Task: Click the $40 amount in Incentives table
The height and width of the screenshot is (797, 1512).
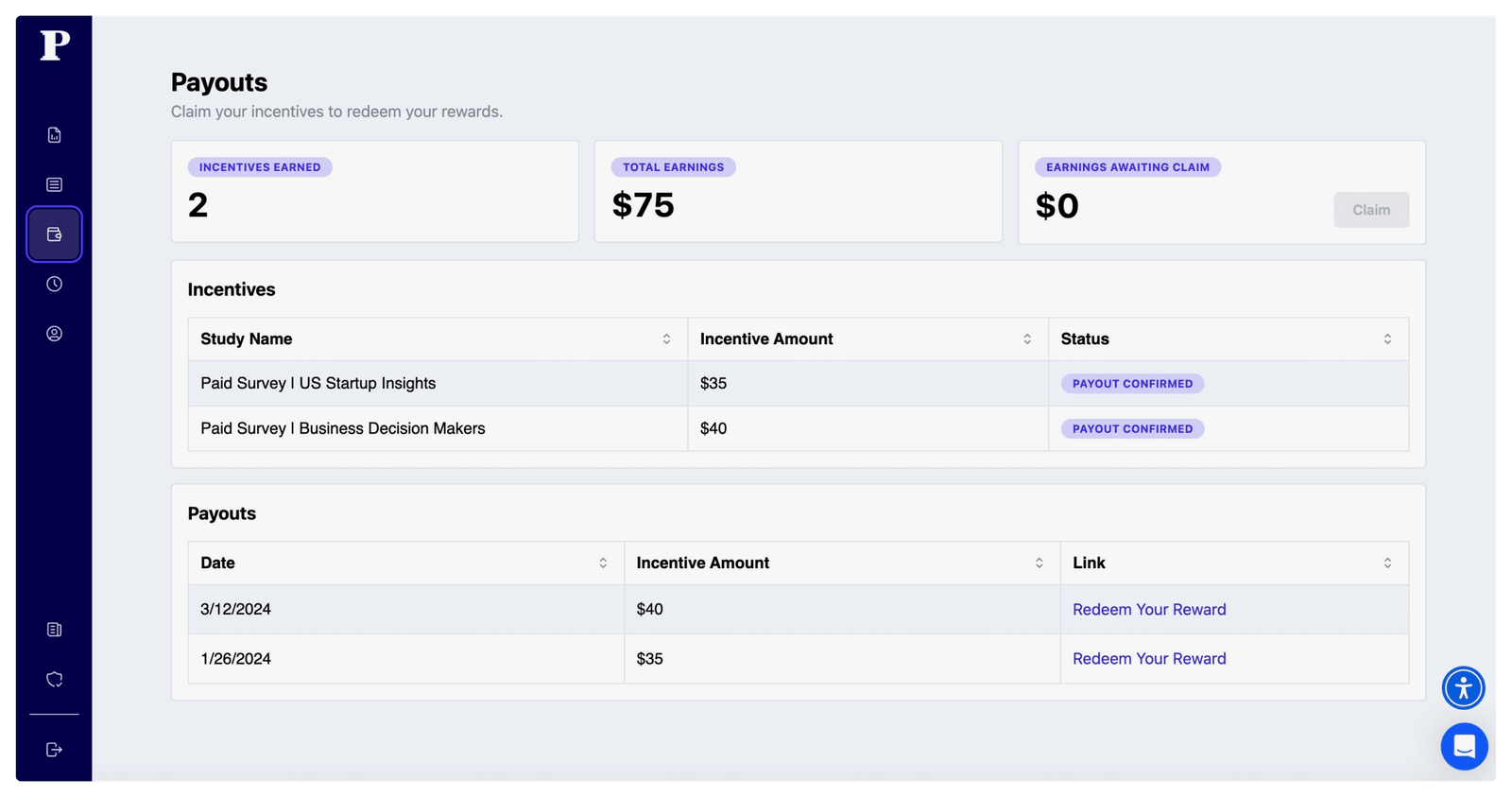Action: pyautogui.click(x=713, y=429)
